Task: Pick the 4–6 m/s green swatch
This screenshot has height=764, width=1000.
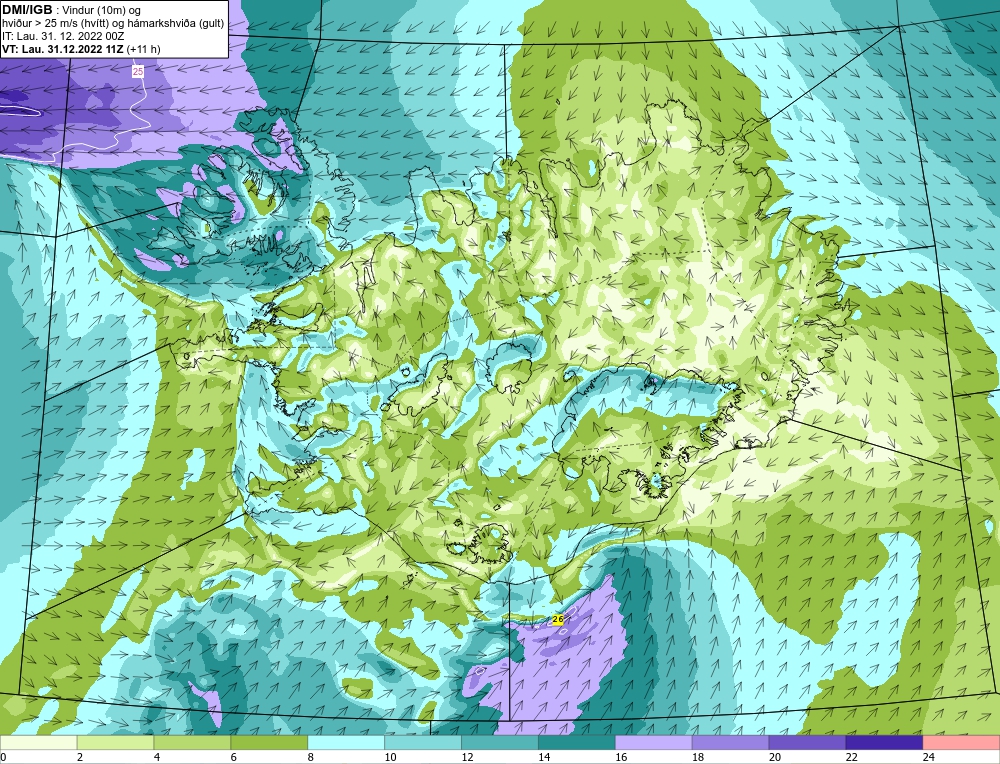Action: tap(192, 742)
